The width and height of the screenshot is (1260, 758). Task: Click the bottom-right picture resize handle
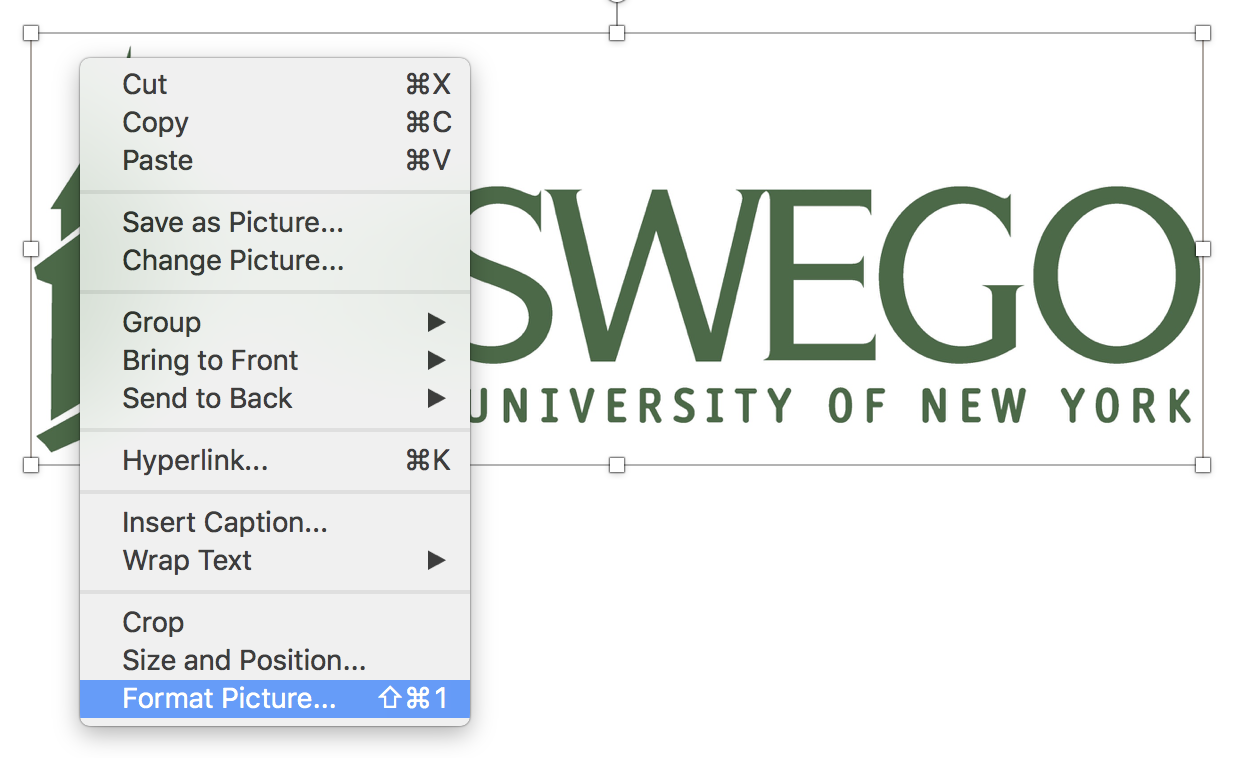(1203, 465)
